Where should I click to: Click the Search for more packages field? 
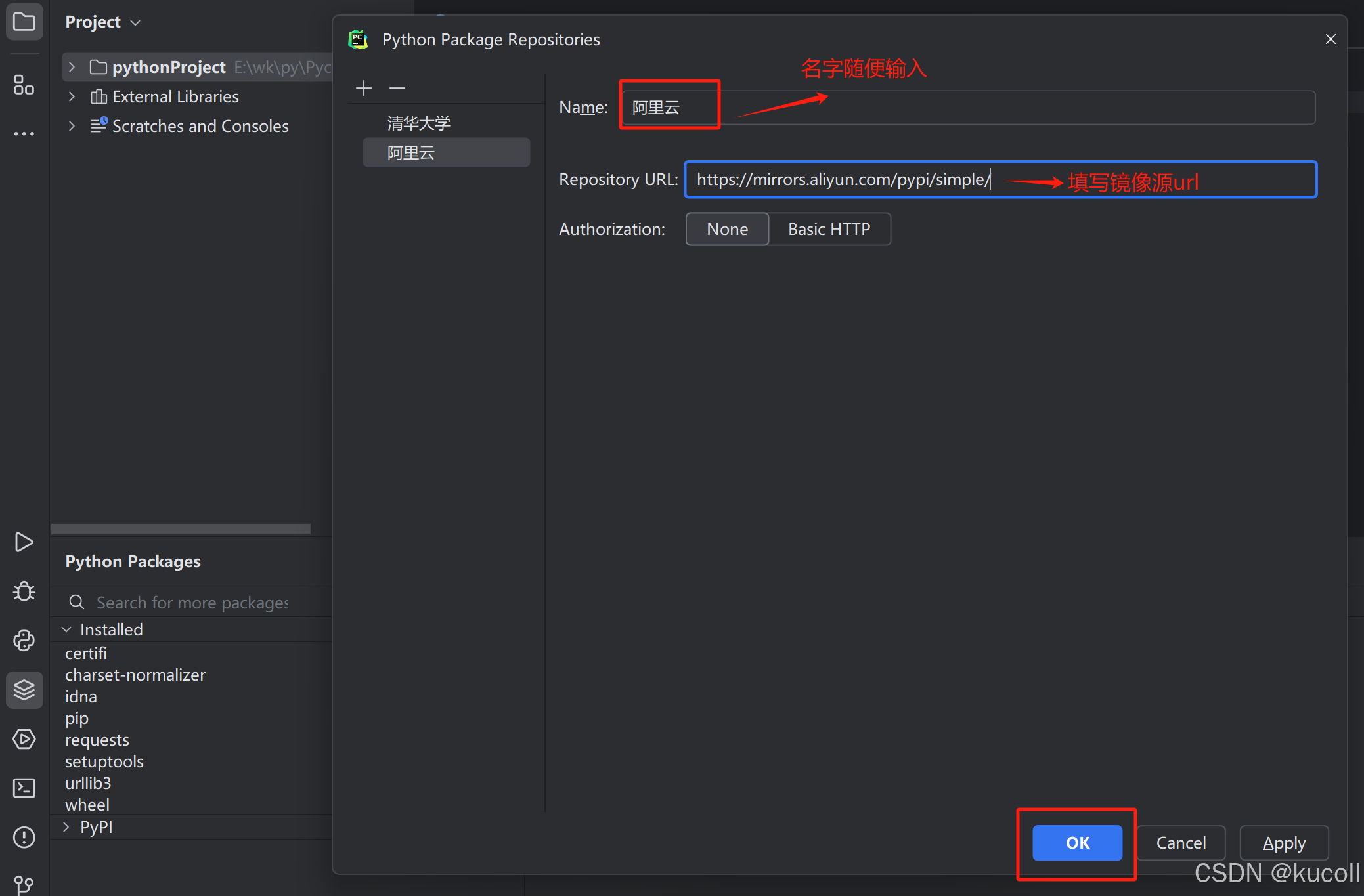(x=192, y=602)
